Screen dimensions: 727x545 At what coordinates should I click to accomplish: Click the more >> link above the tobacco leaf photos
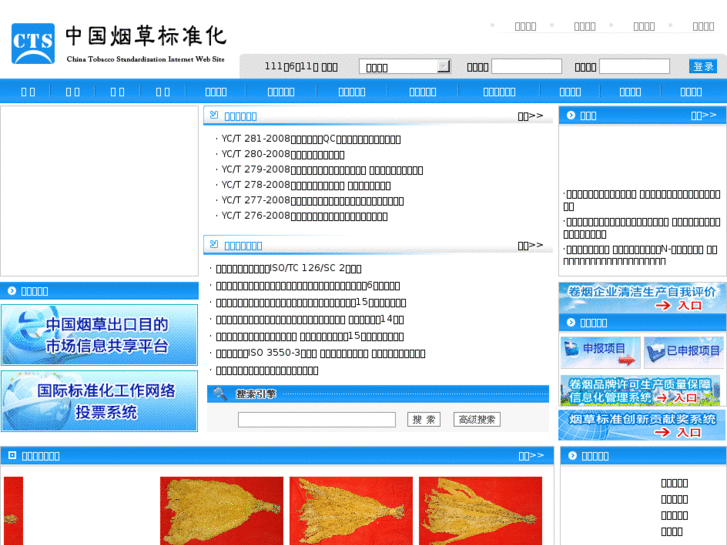[x=531, y=455]
